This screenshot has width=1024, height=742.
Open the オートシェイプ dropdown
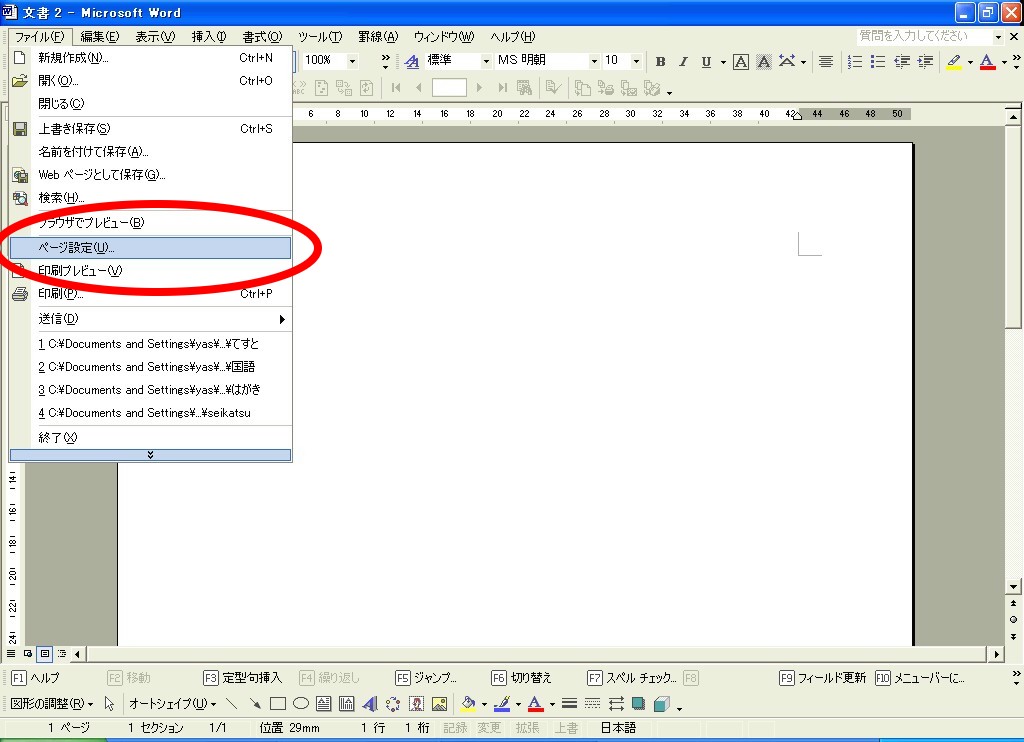pyautogui.click(x=172, y=704)
